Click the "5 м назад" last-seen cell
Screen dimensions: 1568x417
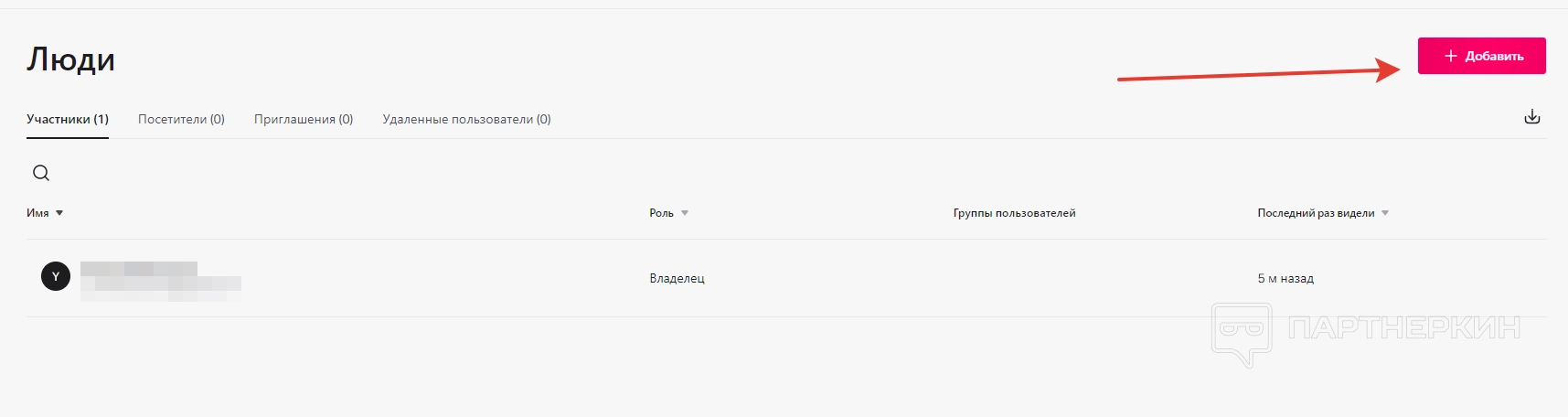tap(1285, 278)
